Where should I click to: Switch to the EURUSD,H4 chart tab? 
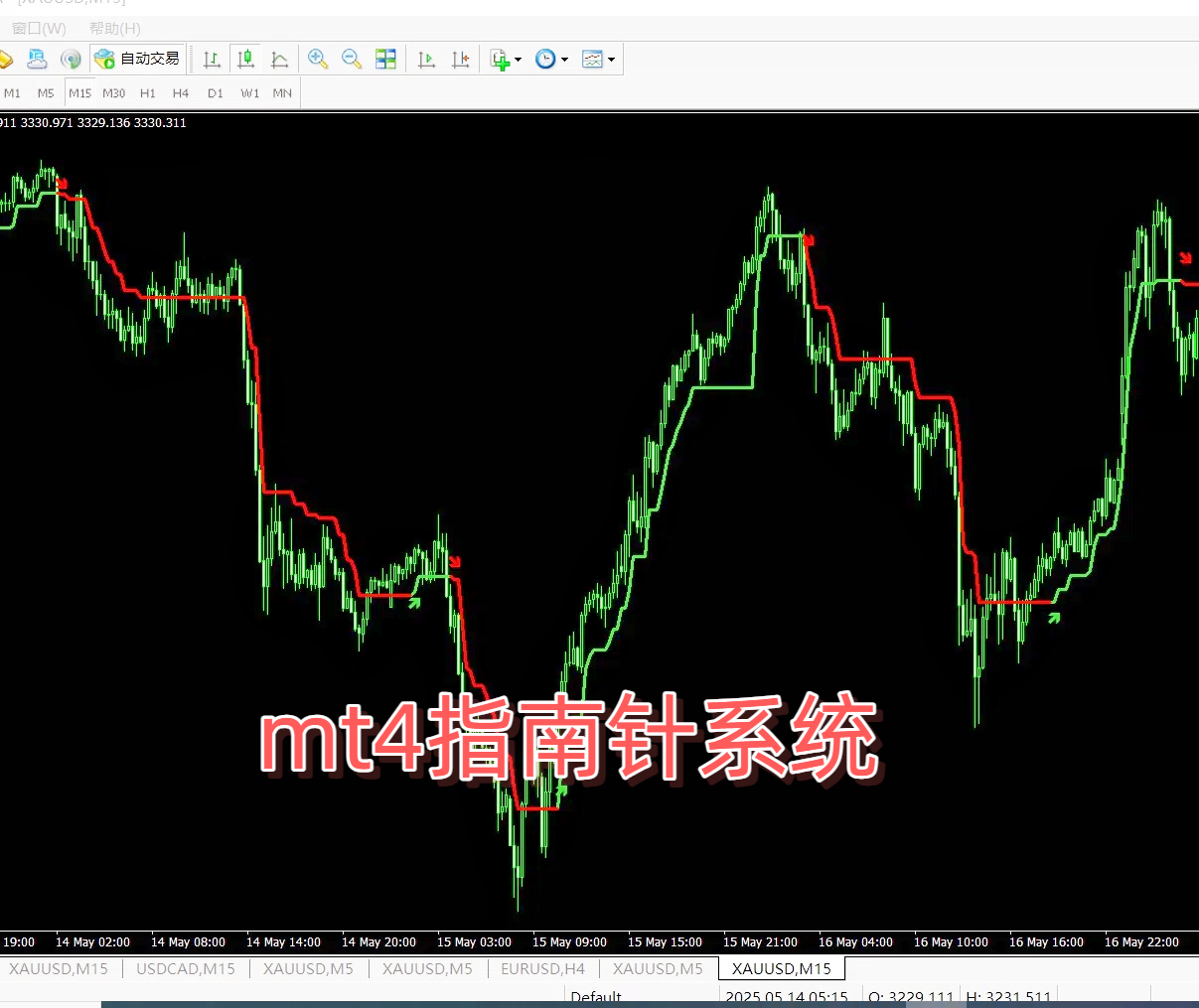pyautogui.click(x=542, y=968)
